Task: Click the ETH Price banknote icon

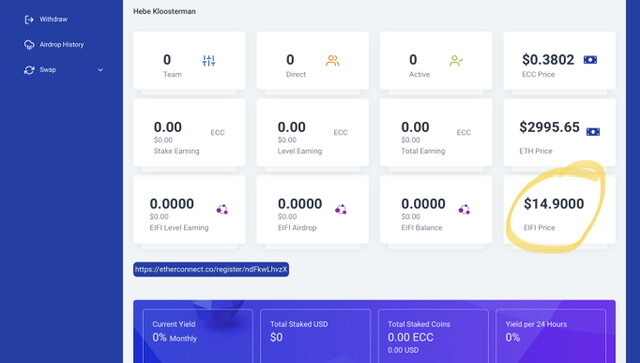Action: (x=593, y=132)
